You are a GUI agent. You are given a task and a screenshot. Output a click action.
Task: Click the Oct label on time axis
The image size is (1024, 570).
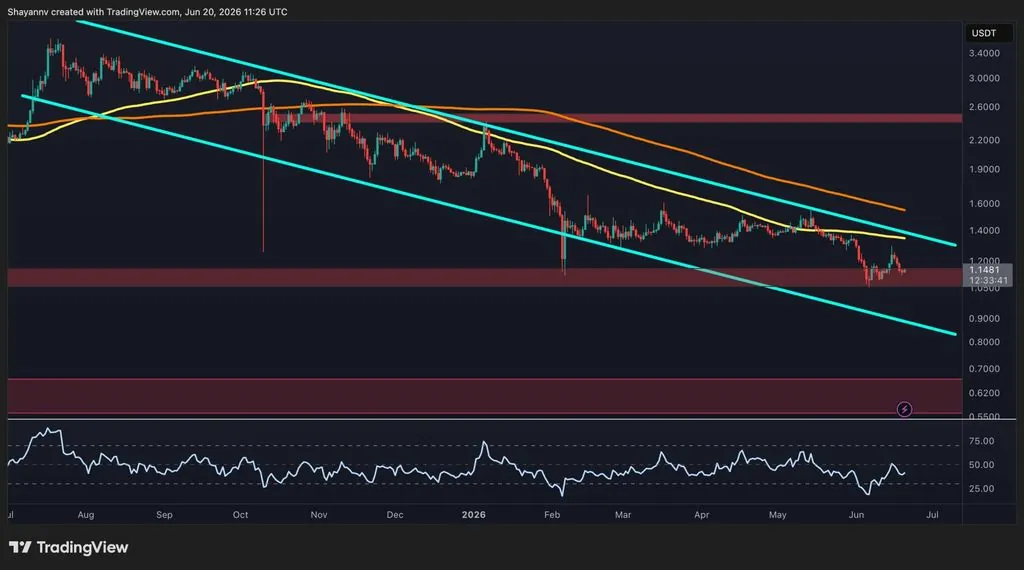point(240,515)
